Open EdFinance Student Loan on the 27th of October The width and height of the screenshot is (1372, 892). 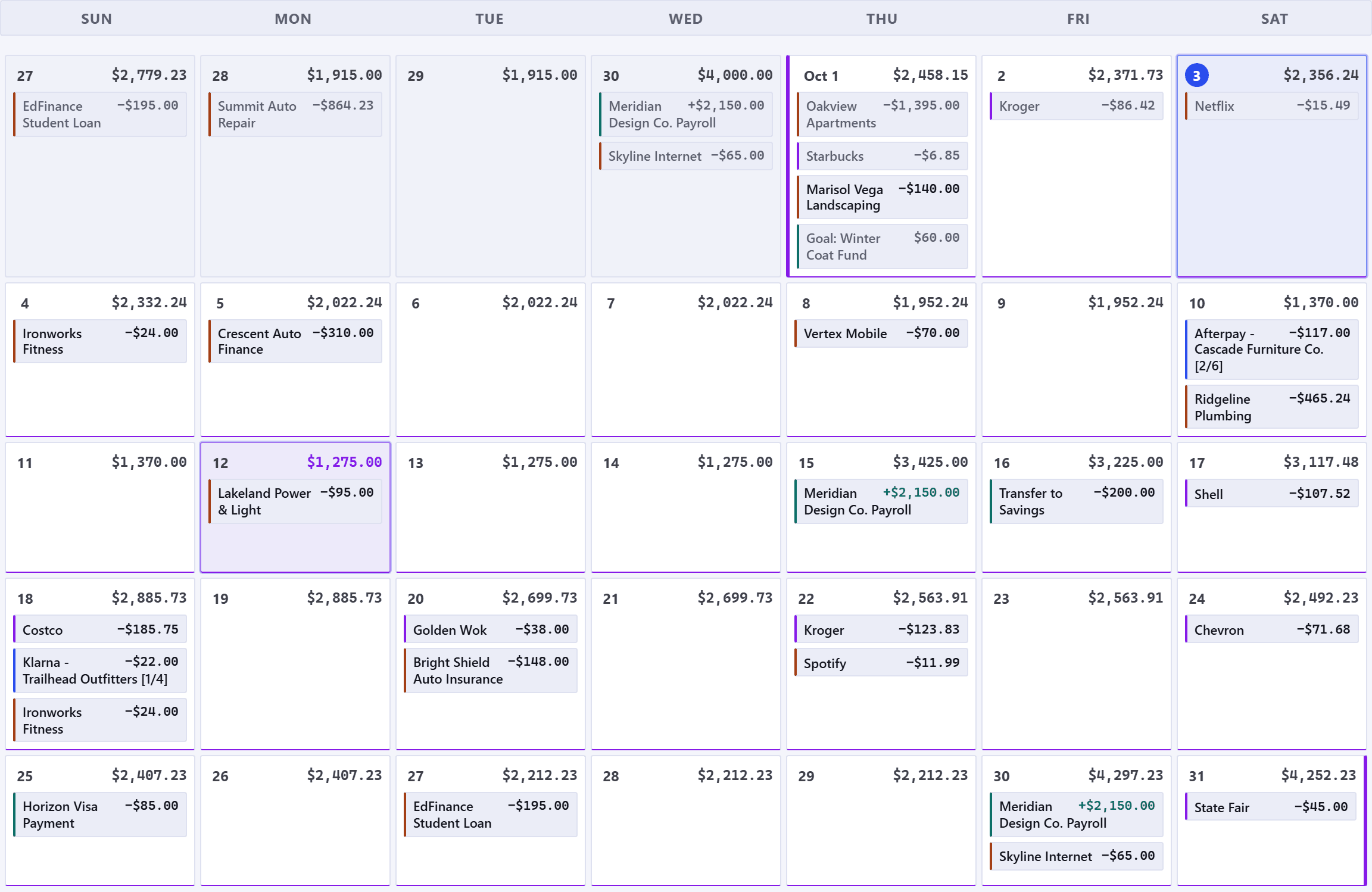pyautogui.click(x=490, y=815)
